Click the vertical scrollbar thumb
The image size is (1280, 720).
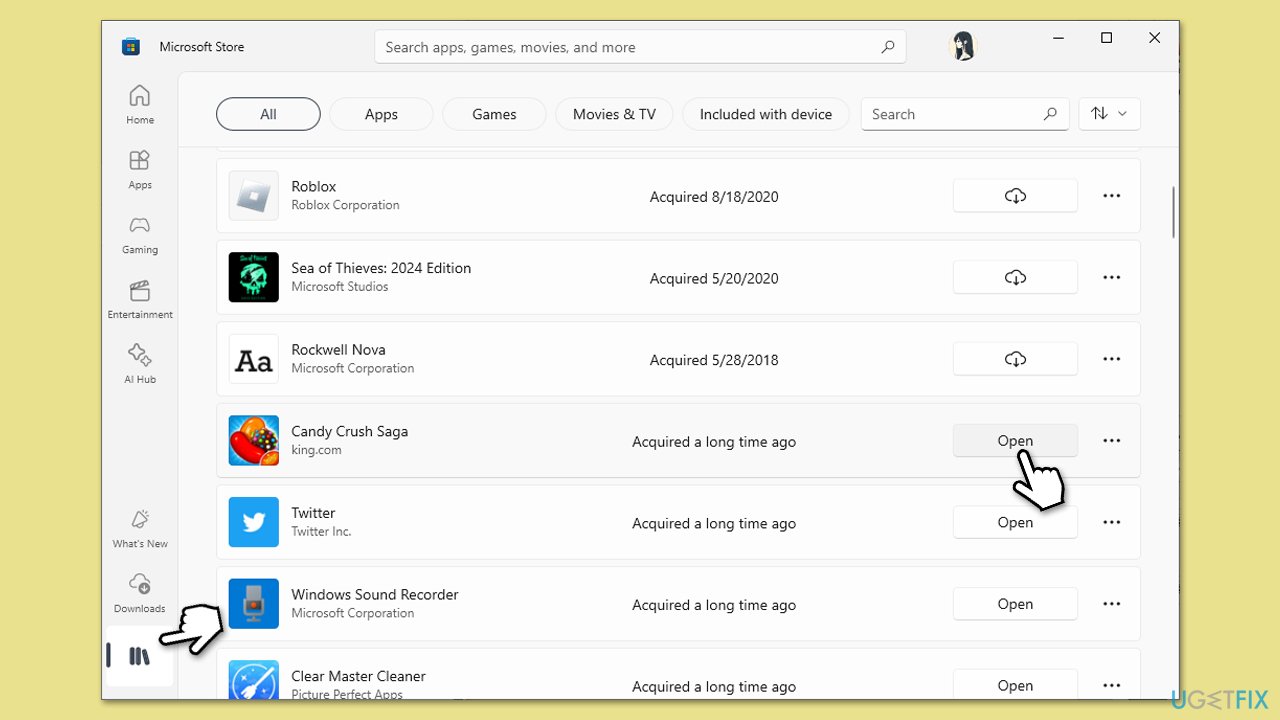[x=1173, y=212]
